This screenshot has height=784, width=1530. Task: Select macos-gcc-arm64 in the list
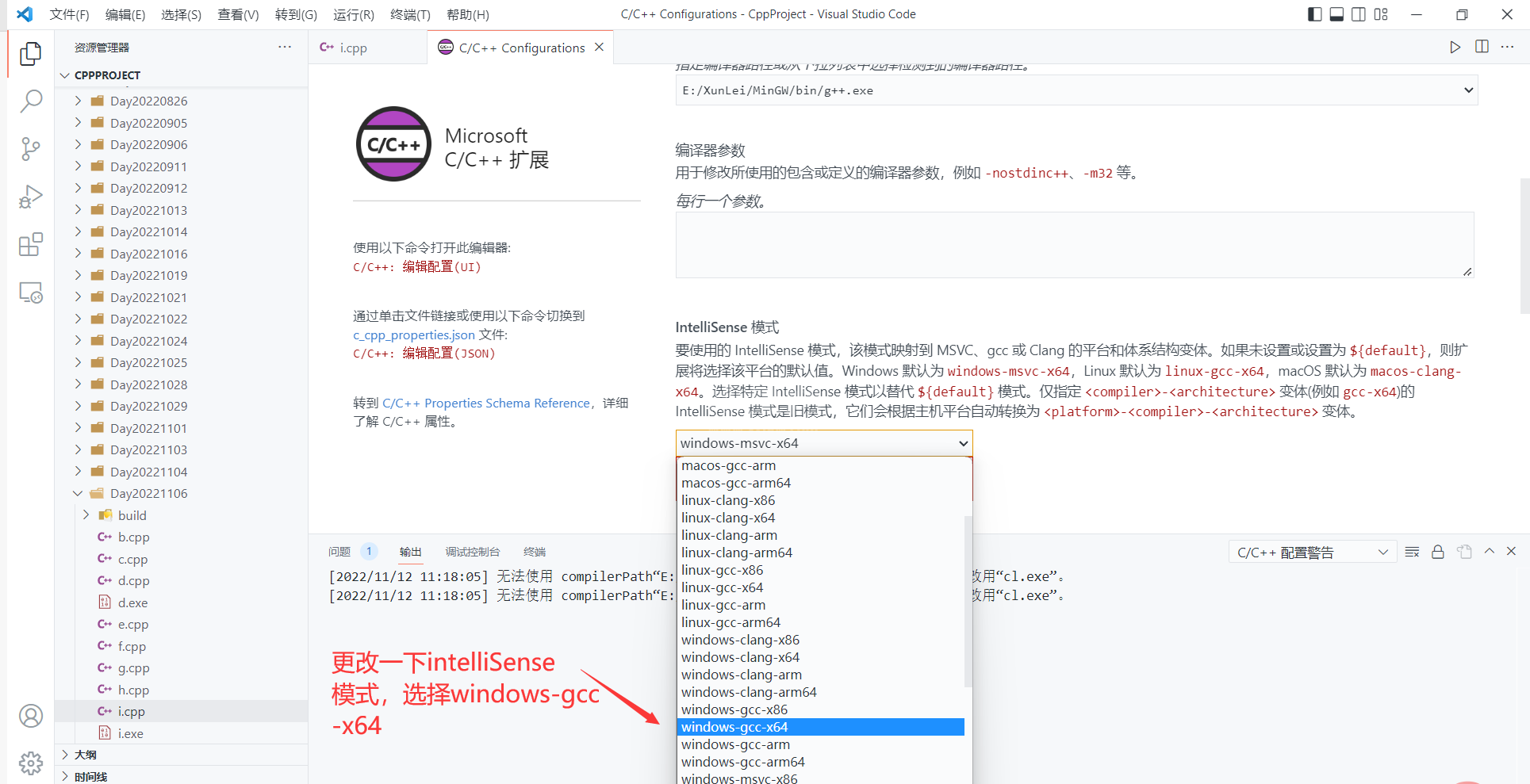point(822,483)
